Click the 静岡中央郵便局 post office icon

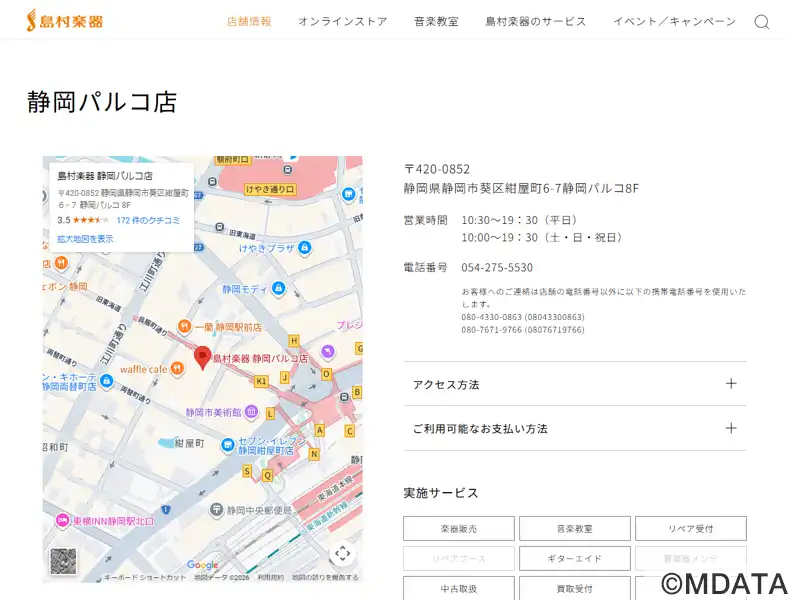[216, 509]
